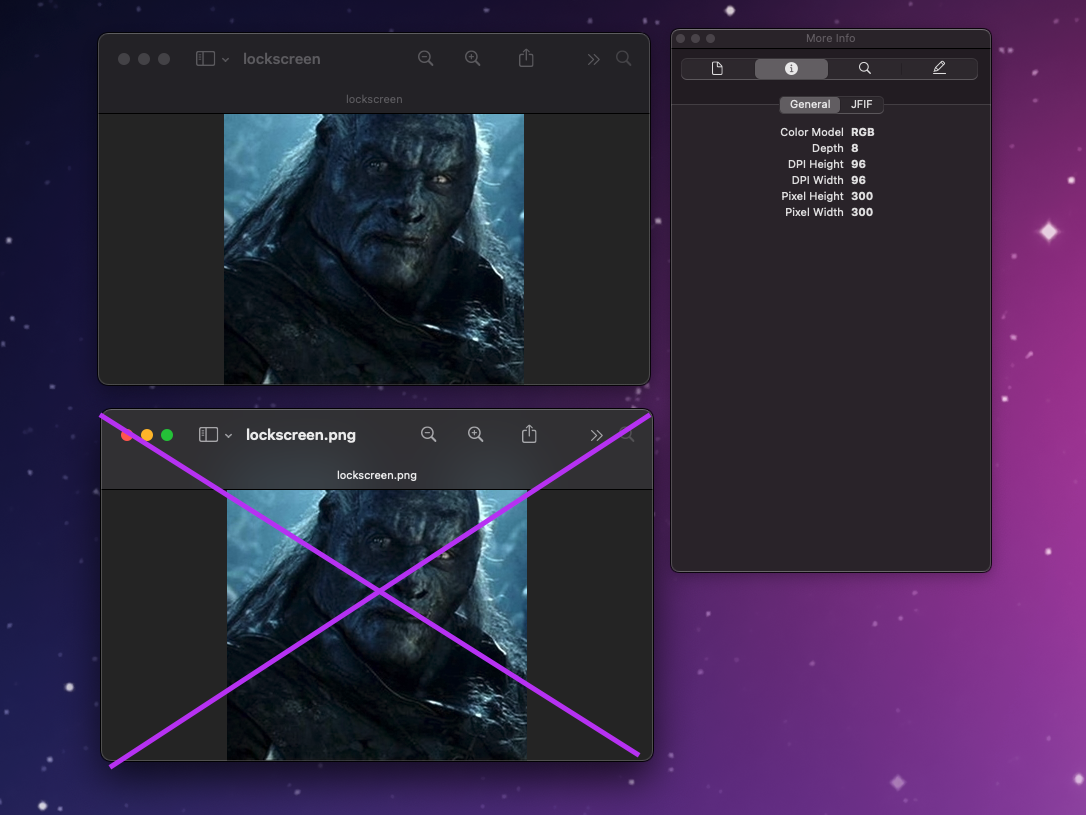Switch to the General tab
Viewport: 1086px width, 815px height.
[x=810, y=105]
